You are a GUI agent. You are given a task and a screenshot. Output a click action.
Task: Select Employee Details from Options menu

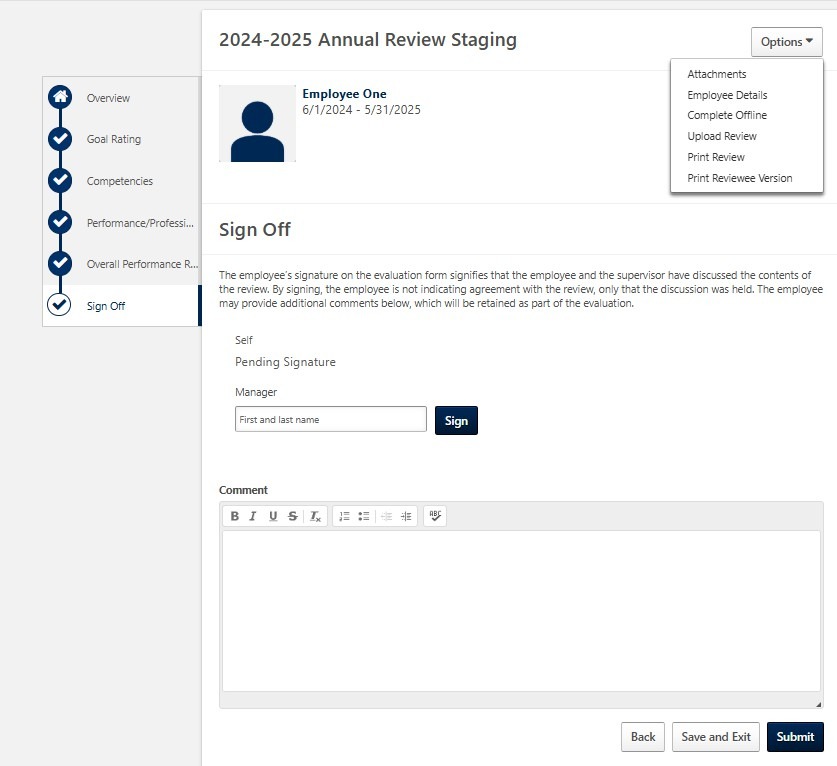pos(727,95)
